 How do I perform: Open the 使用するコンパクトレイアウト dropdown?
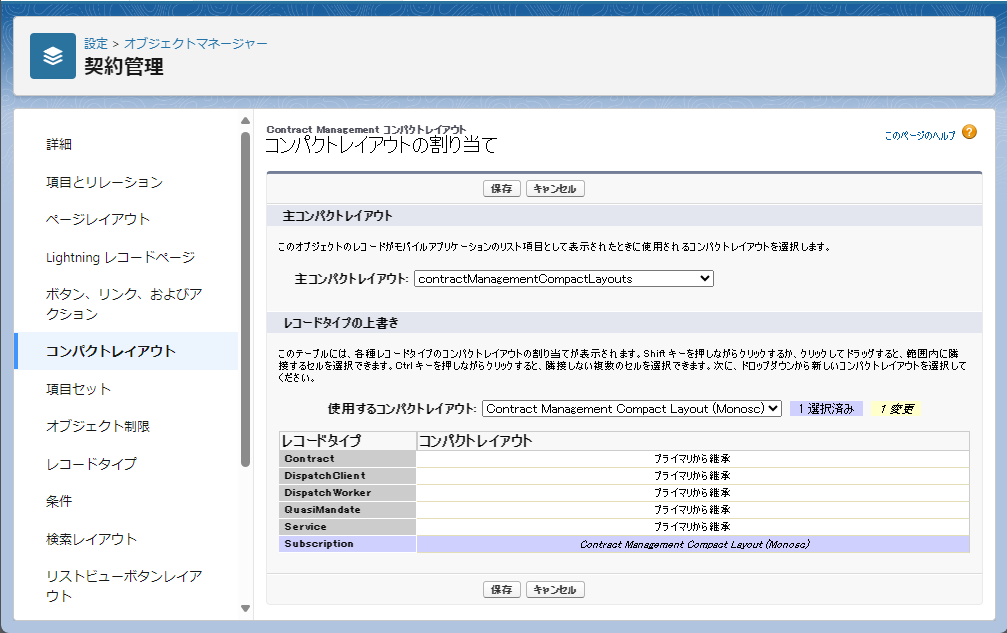click(631, 409)
